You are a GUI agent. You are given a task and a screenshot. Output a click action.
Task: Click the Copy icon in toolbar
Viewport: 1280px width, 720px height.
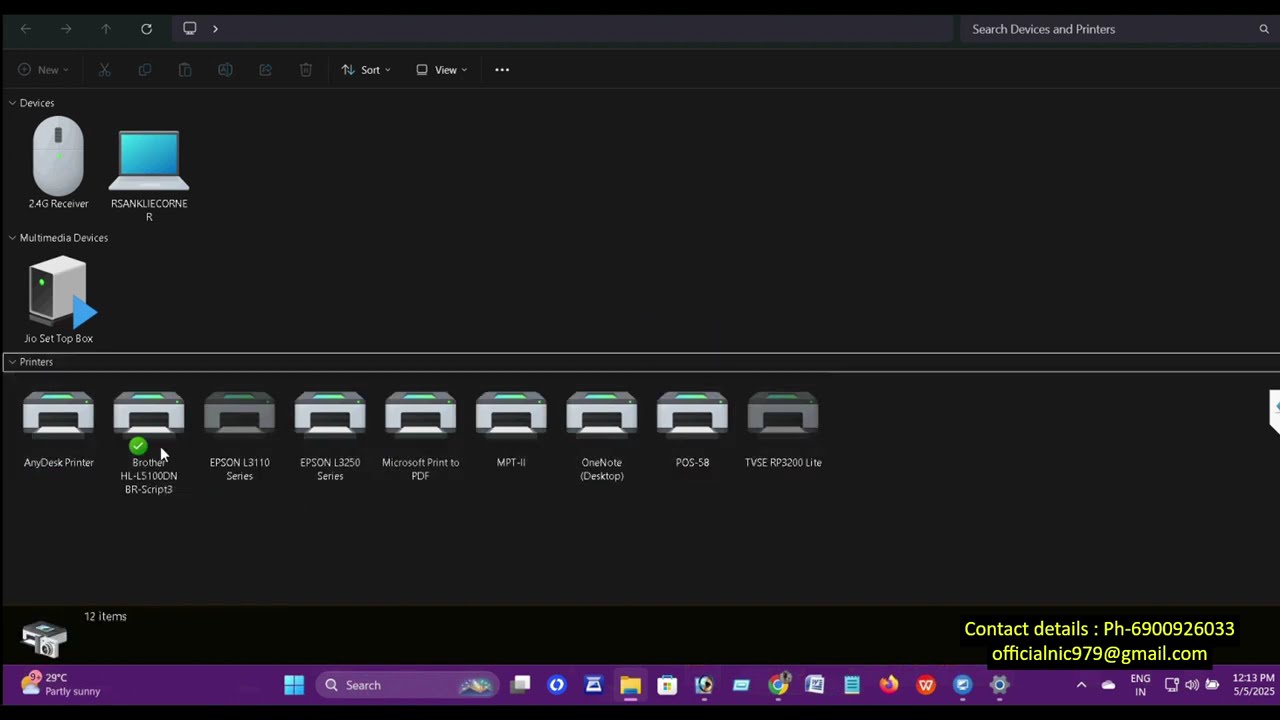coord(145,70)
